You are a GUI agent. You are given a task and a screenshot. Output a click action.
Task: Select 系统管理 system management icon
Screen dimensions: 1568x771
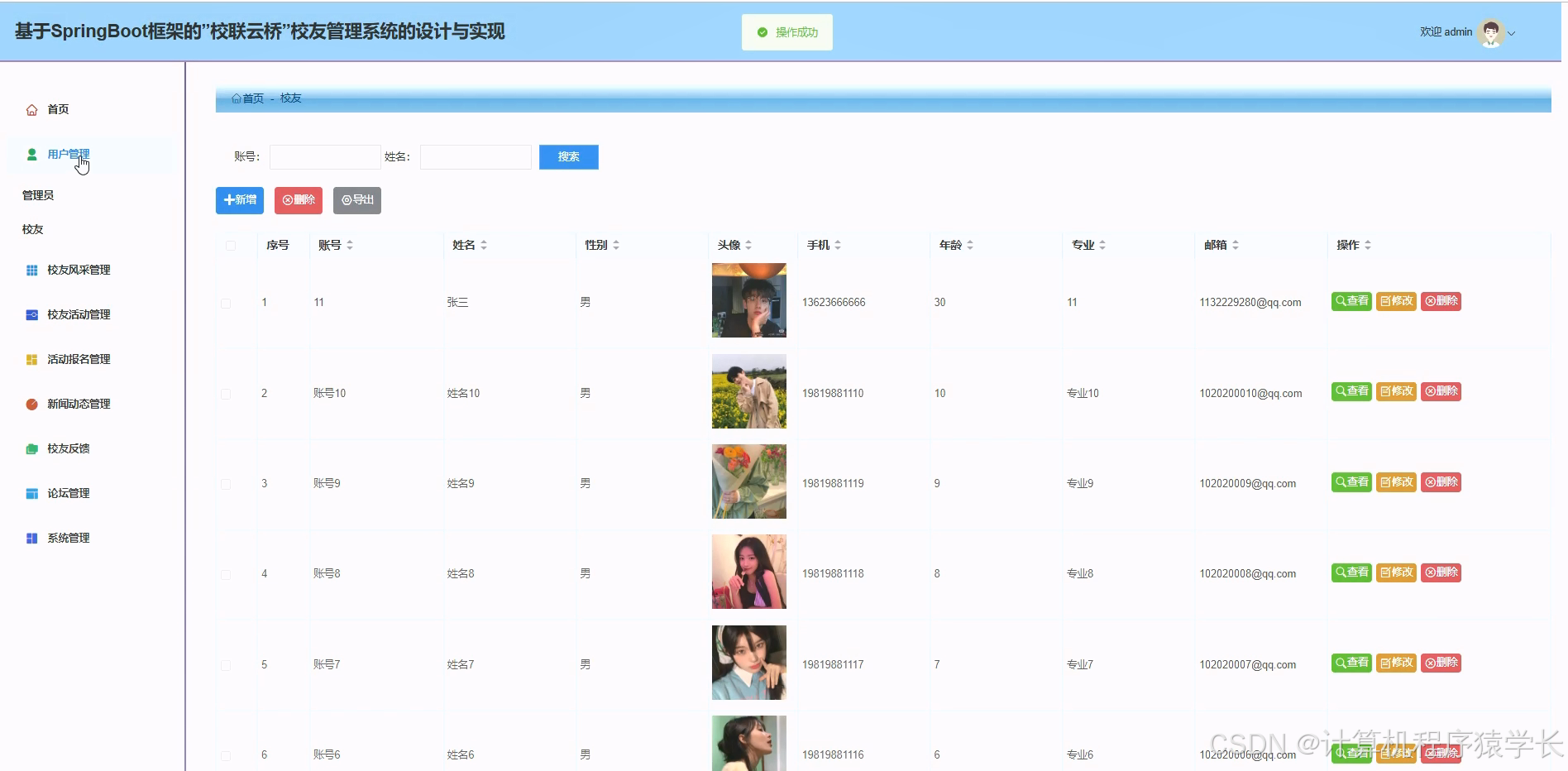click(31, 538)
